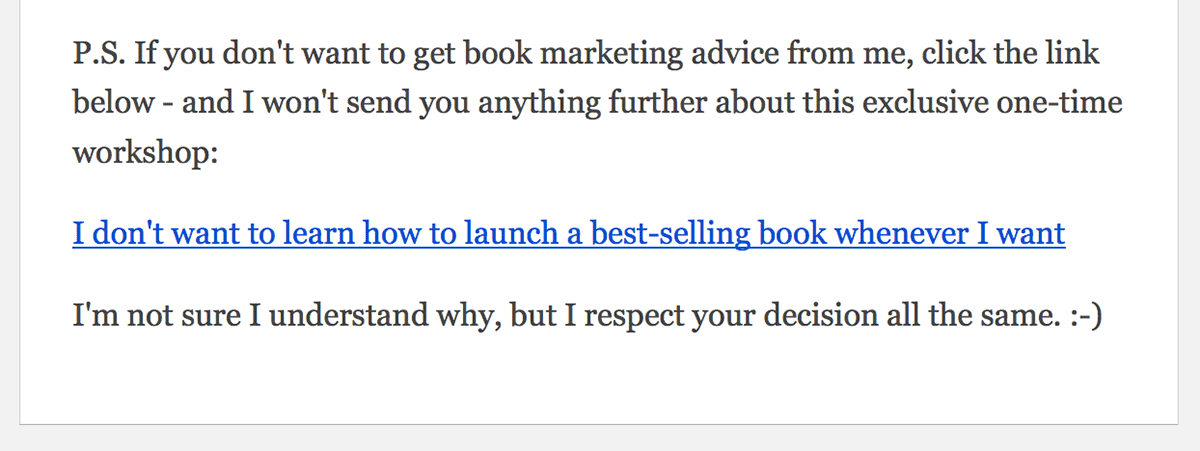The height and width of the screenshot is (451, 1200).
Task: Open the "I don't want to learn" unsubscribe link
Action: tap(568, 234)
